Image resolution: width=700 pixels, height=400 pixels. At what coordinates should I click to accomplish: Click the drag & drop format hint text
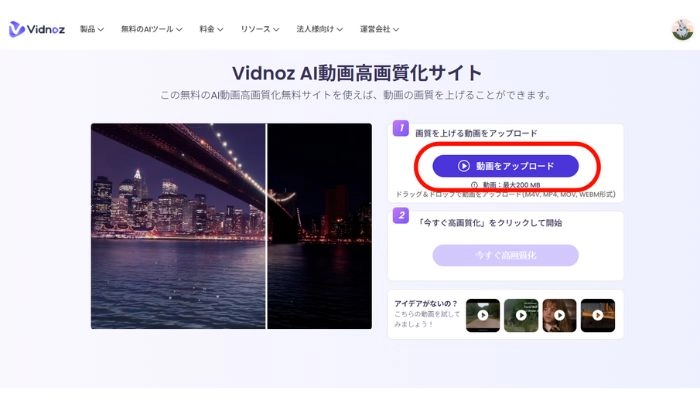click(505, 194)
